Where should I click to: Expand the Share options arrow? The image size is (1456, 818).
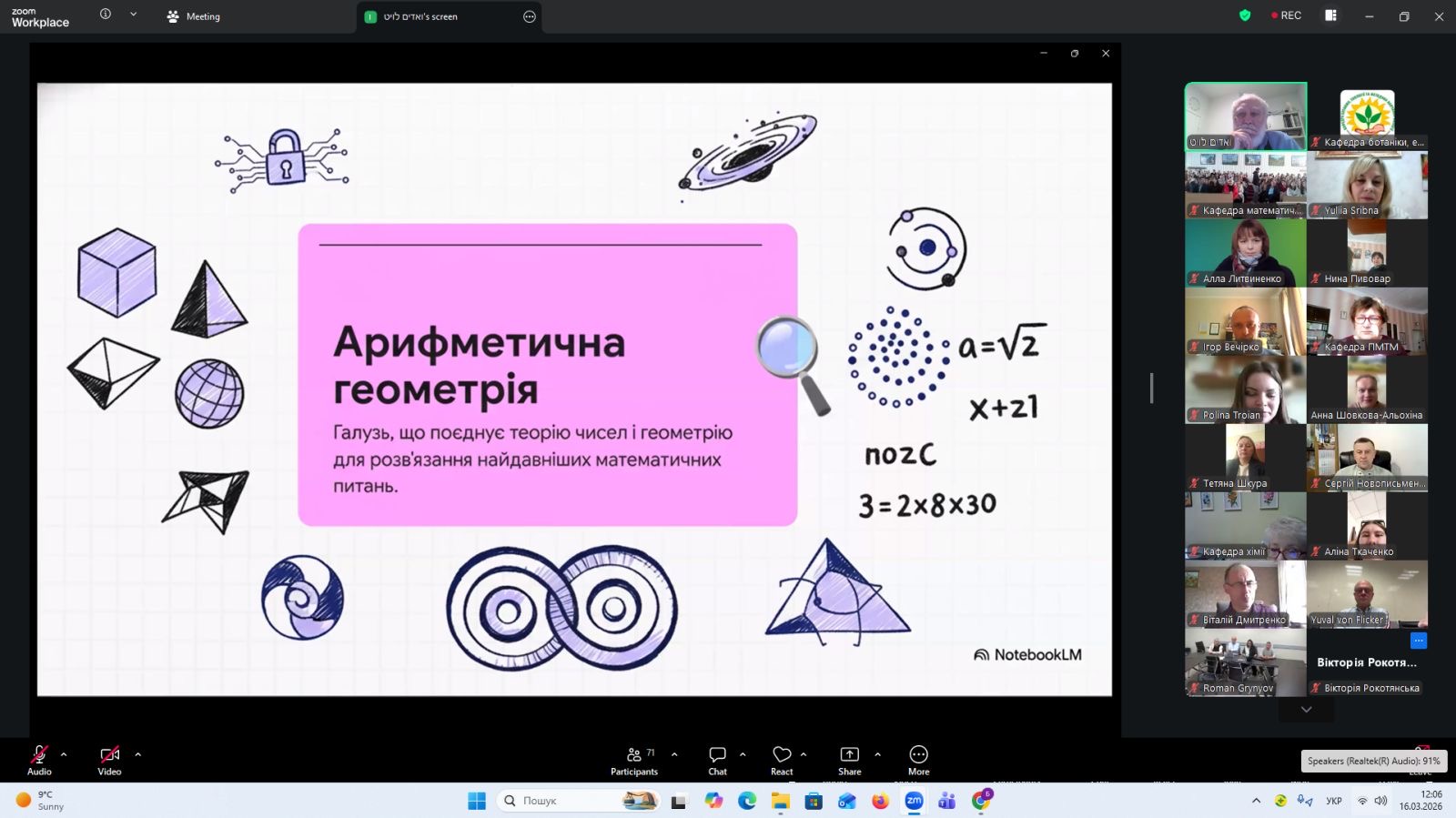[x=877, y=754]
